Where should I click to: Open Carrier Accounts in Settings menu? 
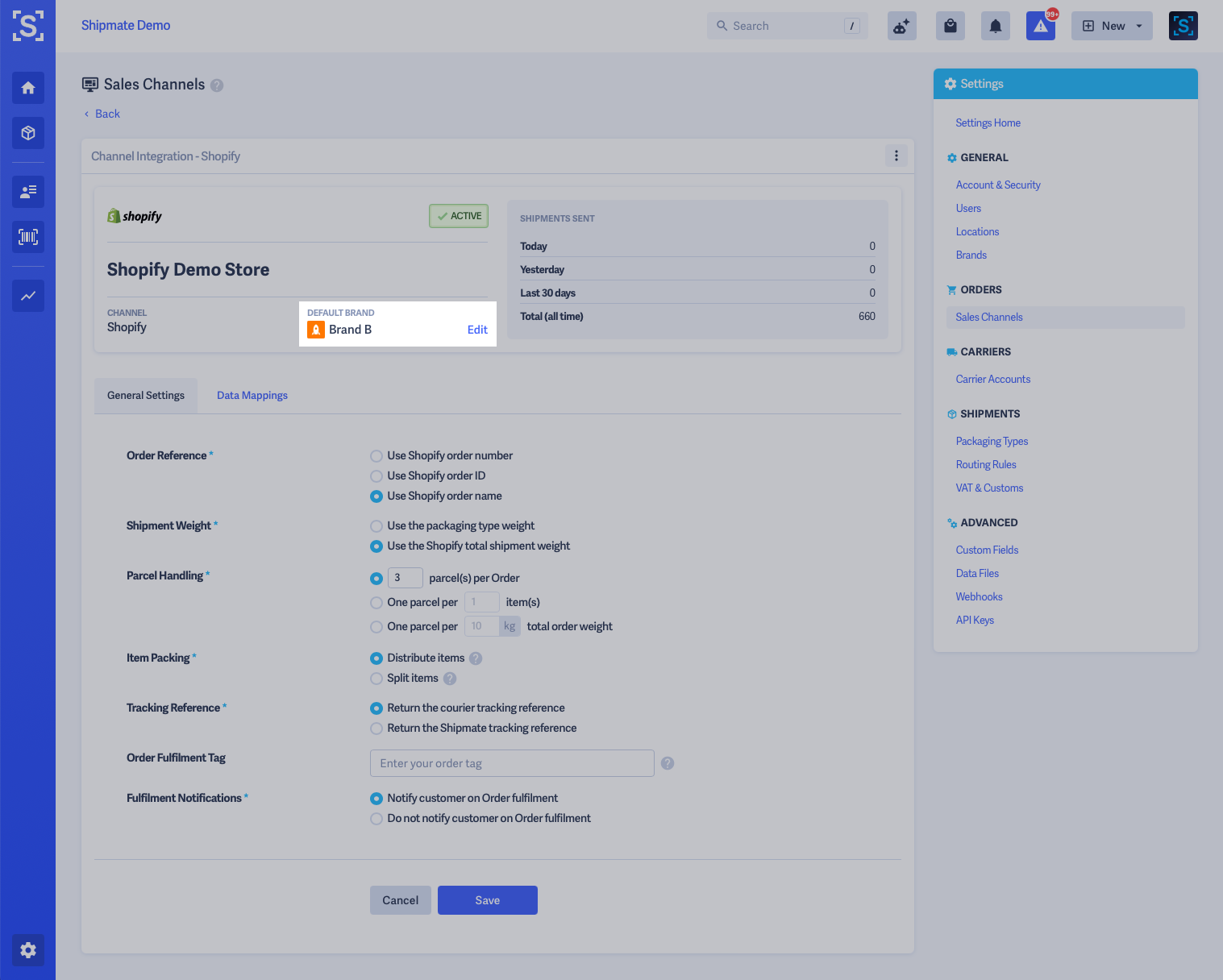pyautogui.click(x=992, y=379)
